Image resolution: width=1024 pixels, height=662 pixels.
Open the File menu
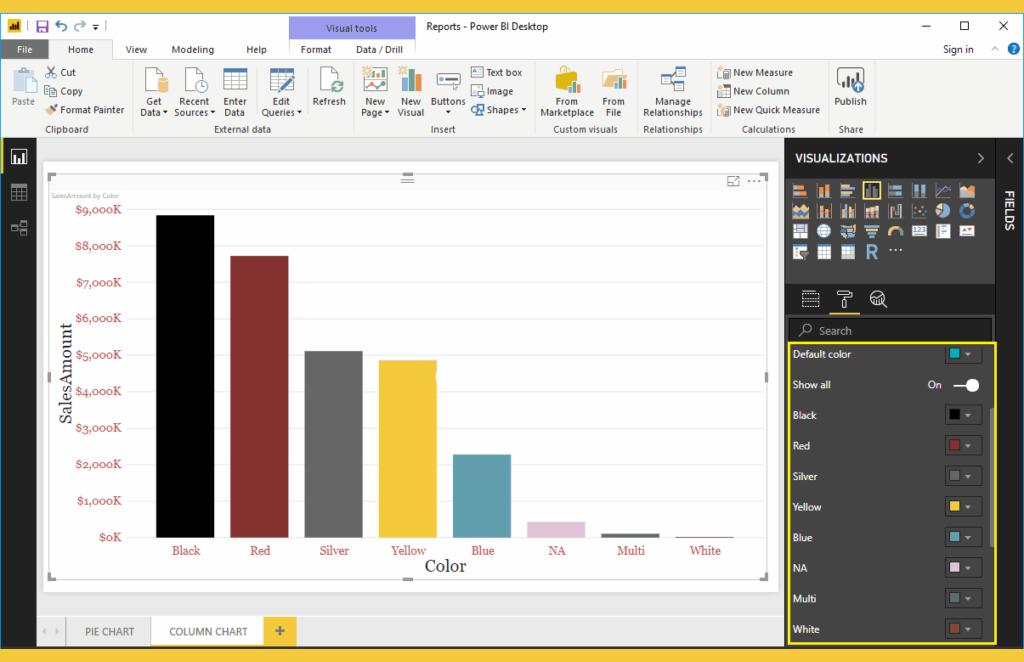click(x=24, y=50)
